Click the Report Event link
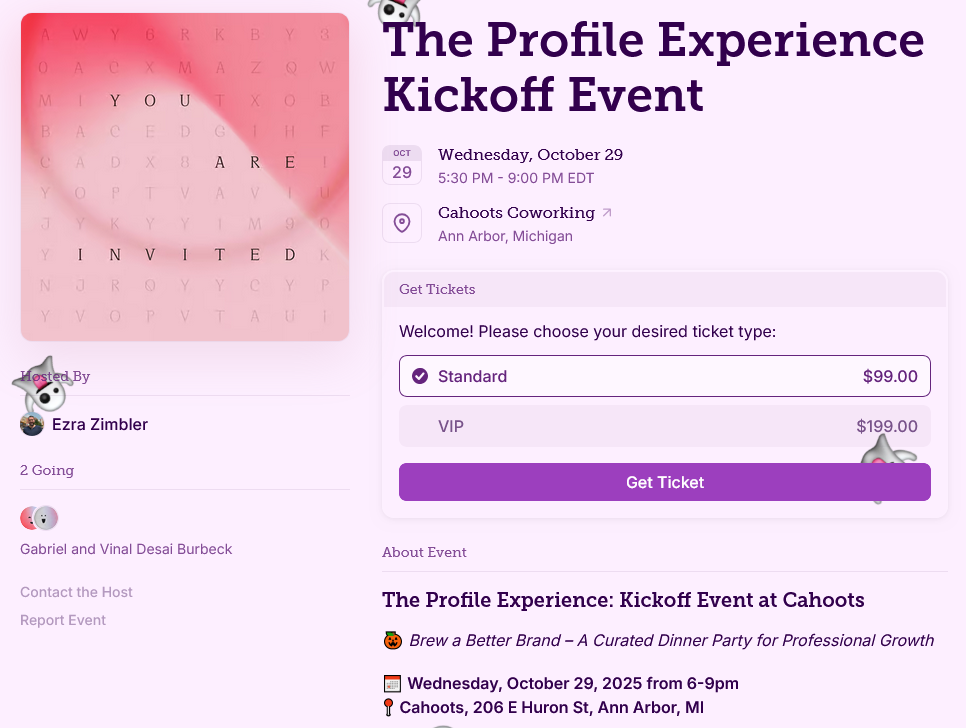Screen dimensions: 966x728 point(63,620)
